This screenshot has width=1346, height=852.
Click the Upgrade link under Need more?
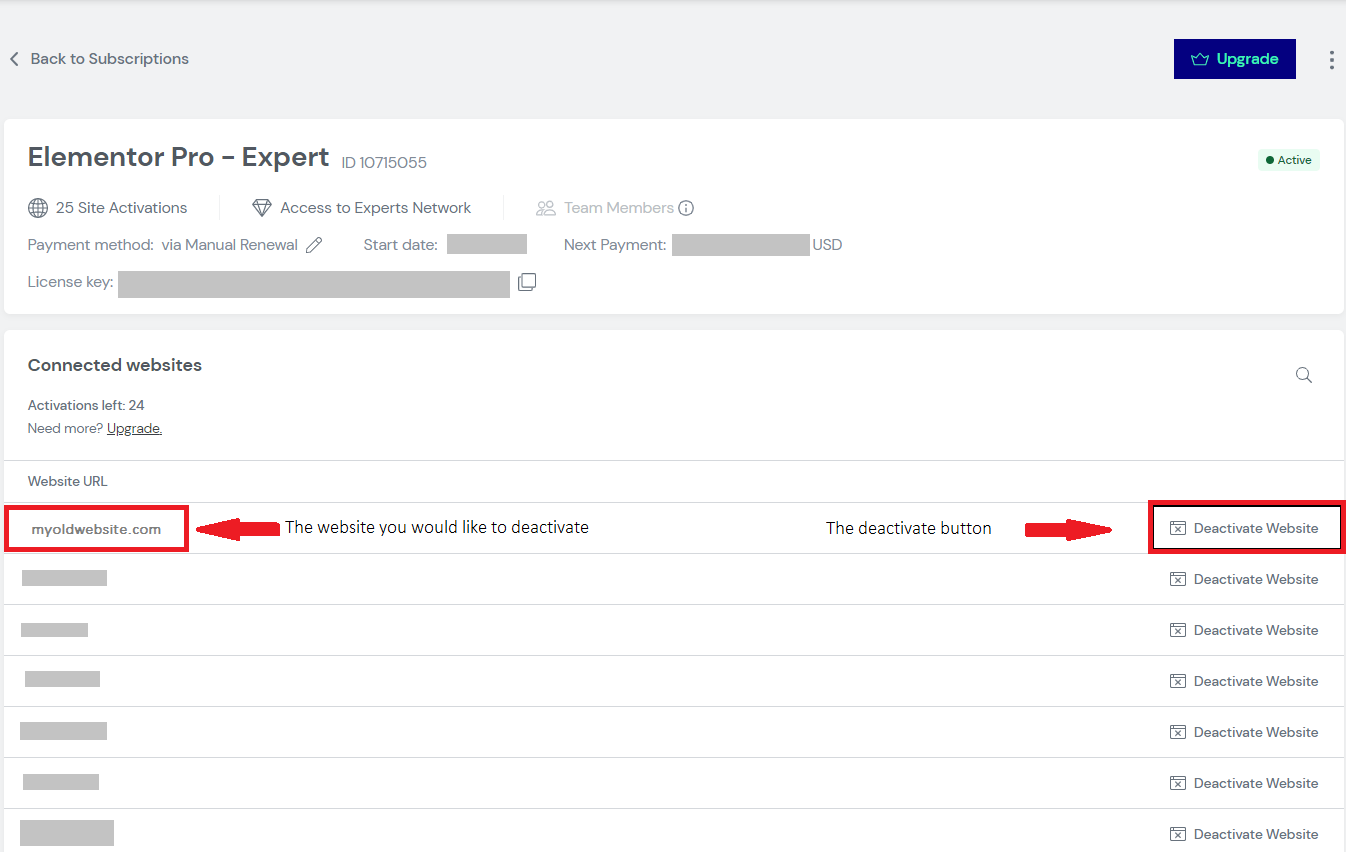[x=134, y=428]
